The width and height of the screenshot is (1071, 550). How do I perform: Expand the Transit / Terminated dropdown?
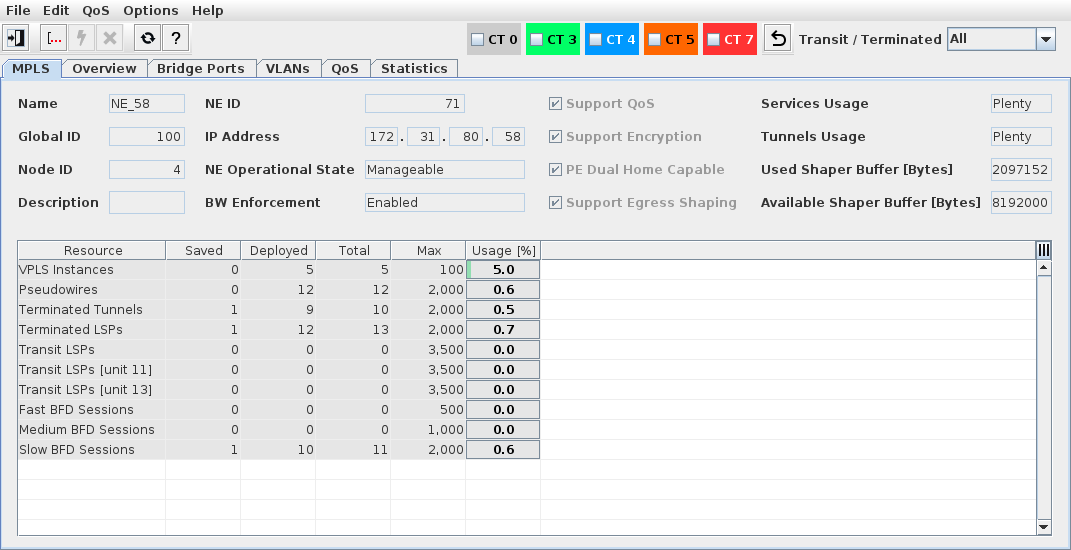click(1046, 39)
